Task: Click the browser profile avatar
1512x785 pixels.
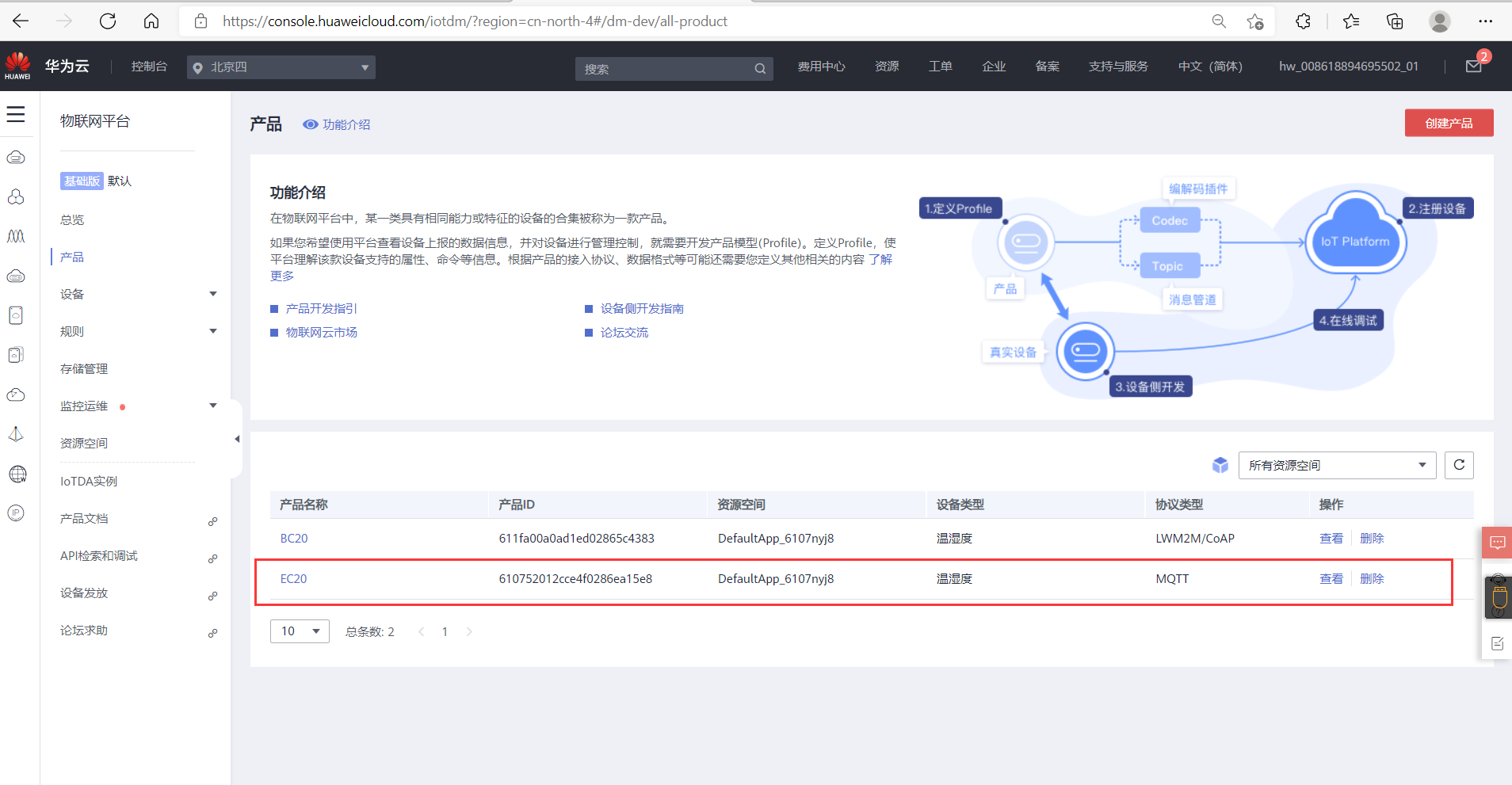Action: [1440, 21]
